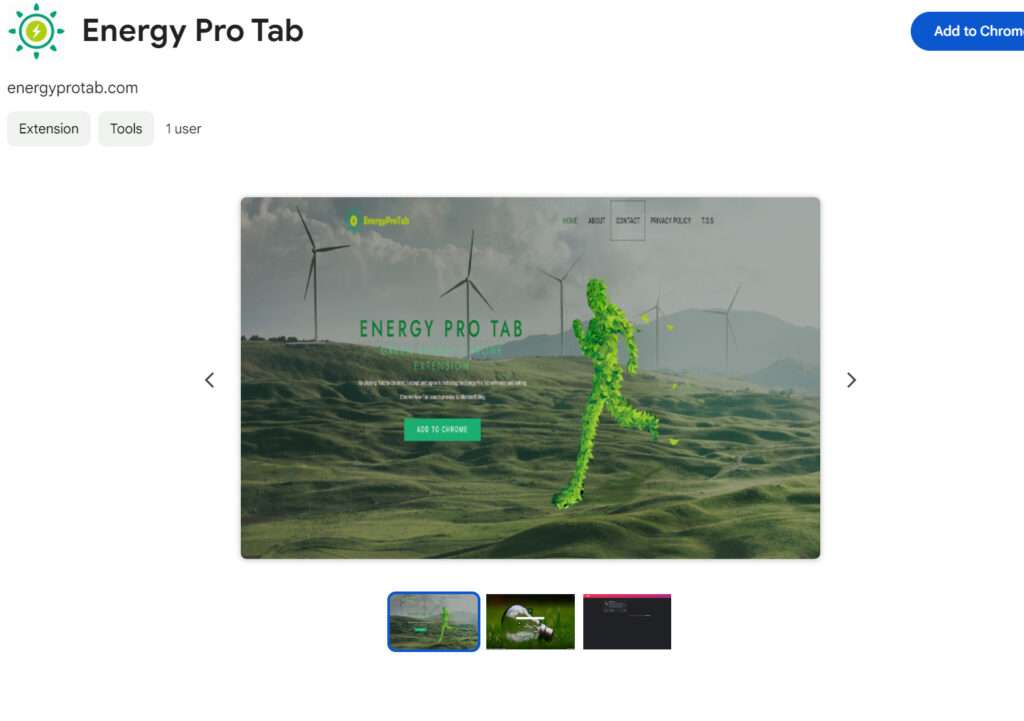
Task: Advance to next screenshot with right arrow
Action: (x=851, y=380)
